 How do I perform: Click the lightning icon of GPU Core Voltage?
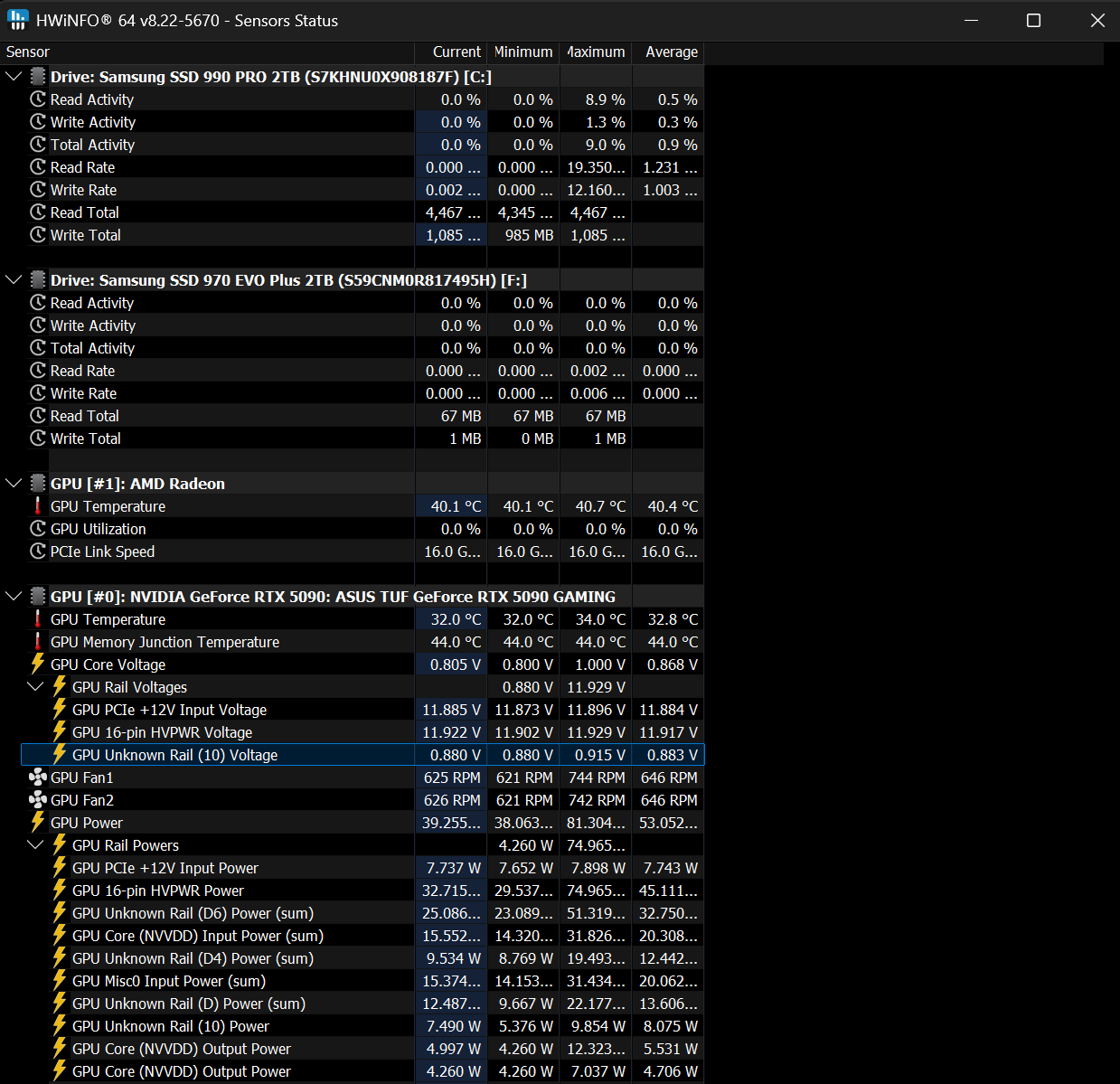click(38, 665)
